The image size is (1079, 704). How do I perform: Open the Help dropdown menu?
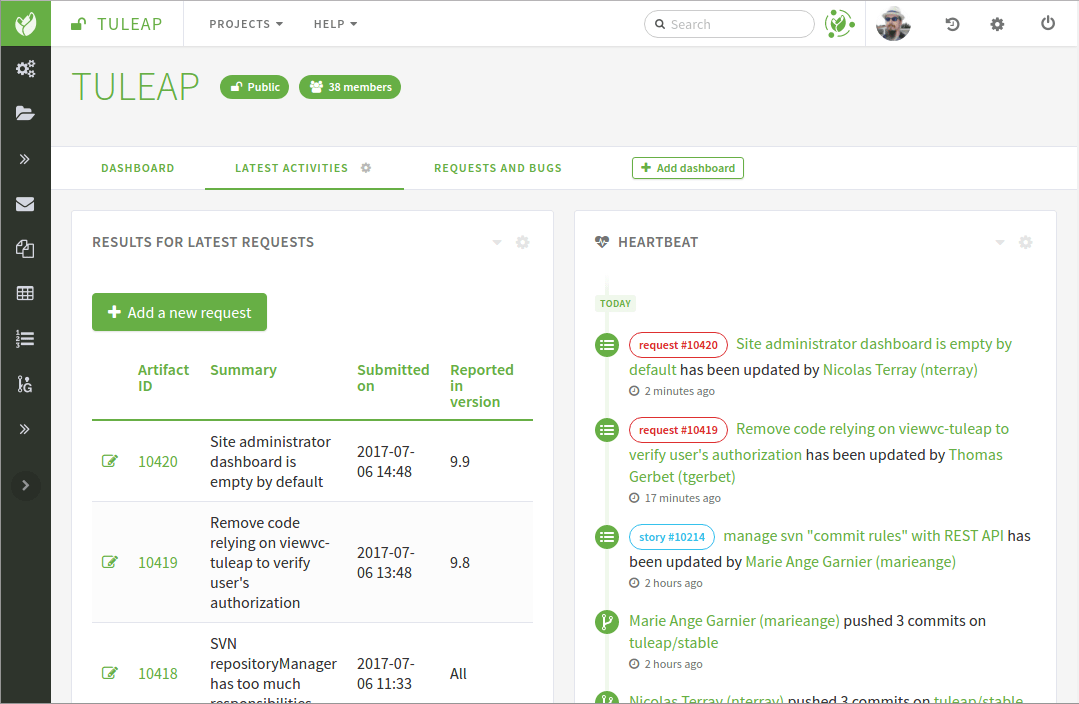click(x=335, y=23)
